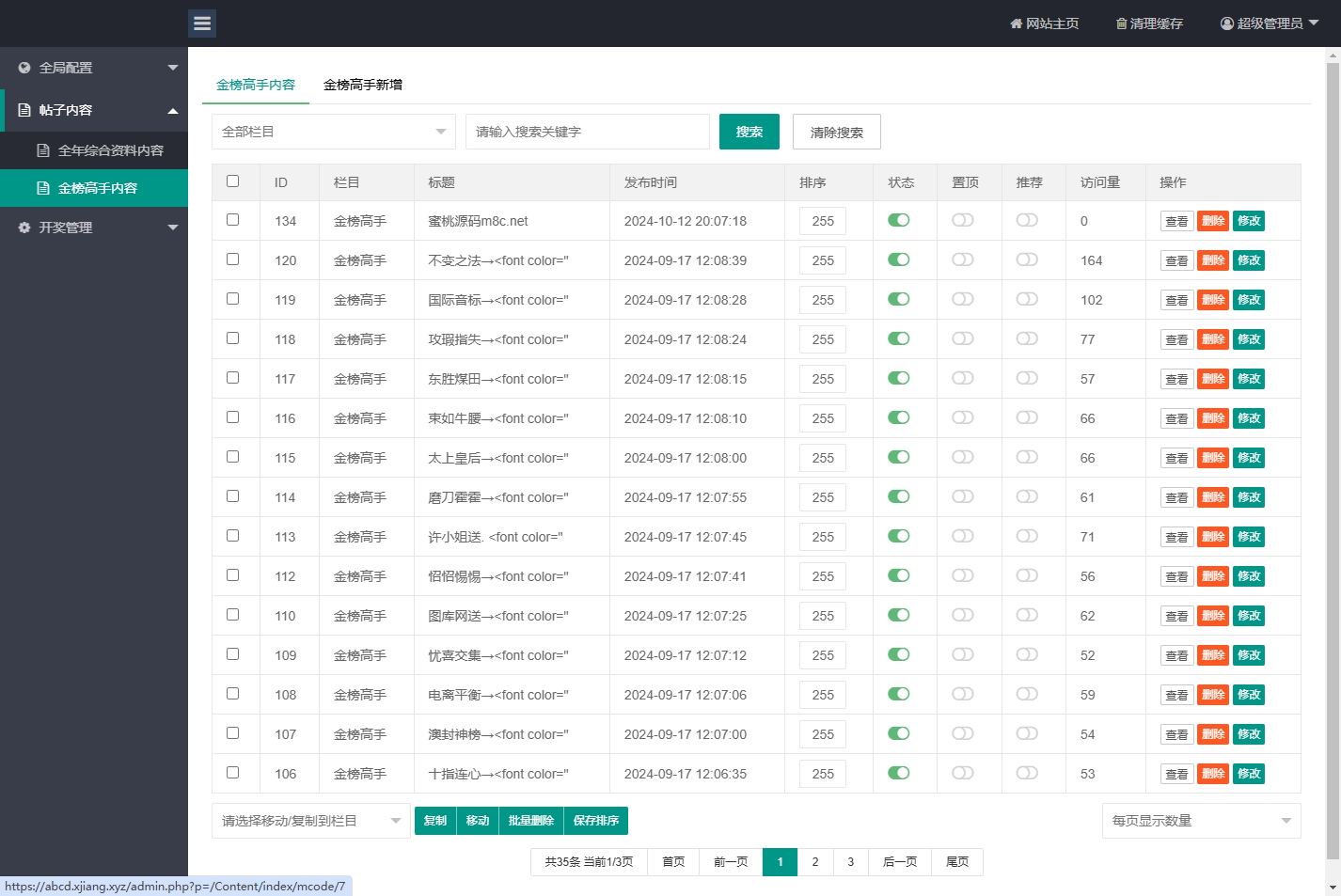Click the document icon next to 帖子内容
Viewport: 1341px width, 896px height.
[24, 110]
